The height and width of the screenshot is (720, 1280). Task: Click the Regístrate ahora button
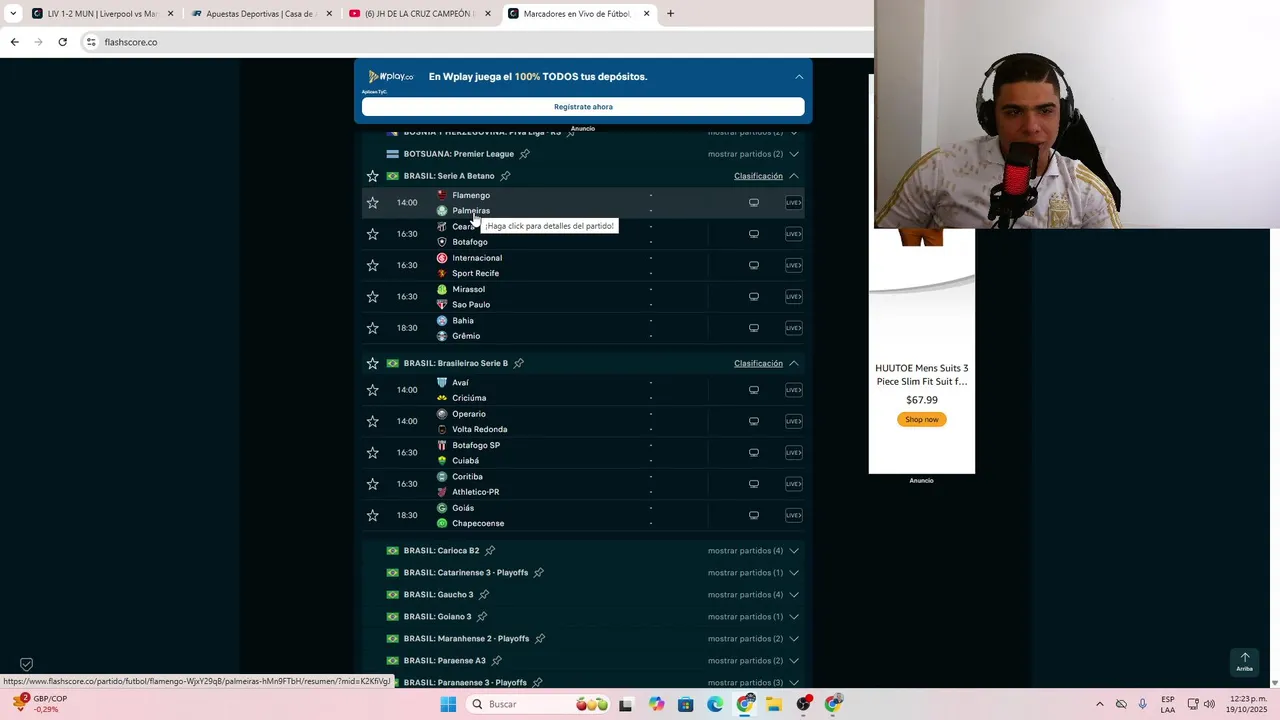(583, 107)
